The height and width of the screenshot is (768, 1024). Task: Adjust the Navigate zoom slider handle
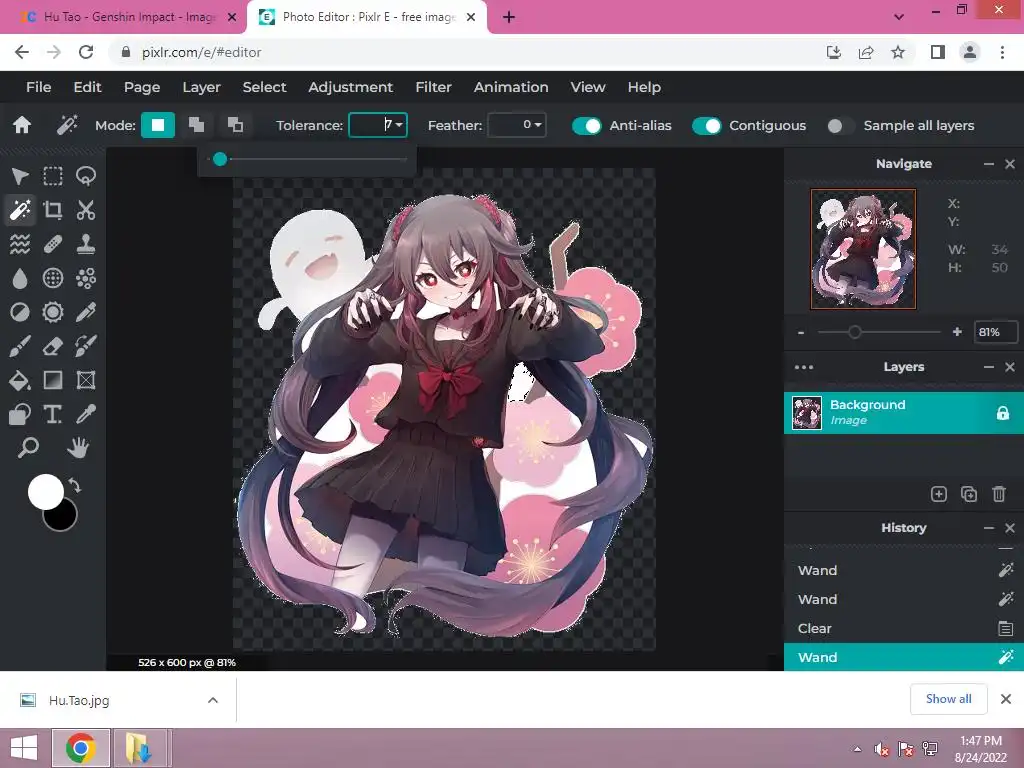855,332
